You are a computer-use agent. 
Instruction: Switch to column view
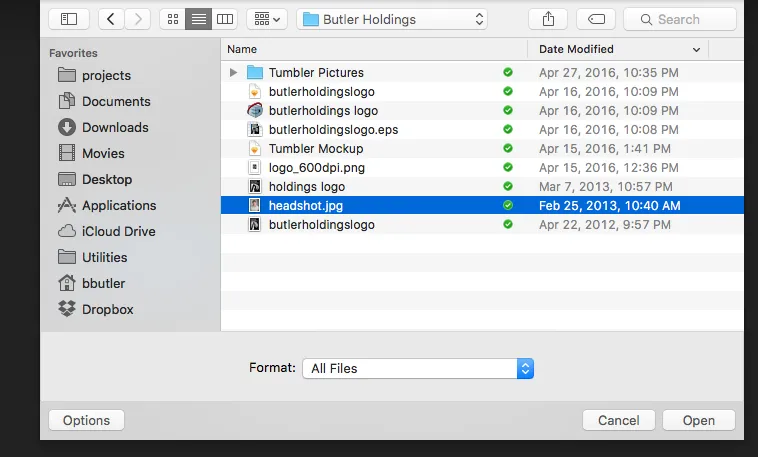pos(225,19)
